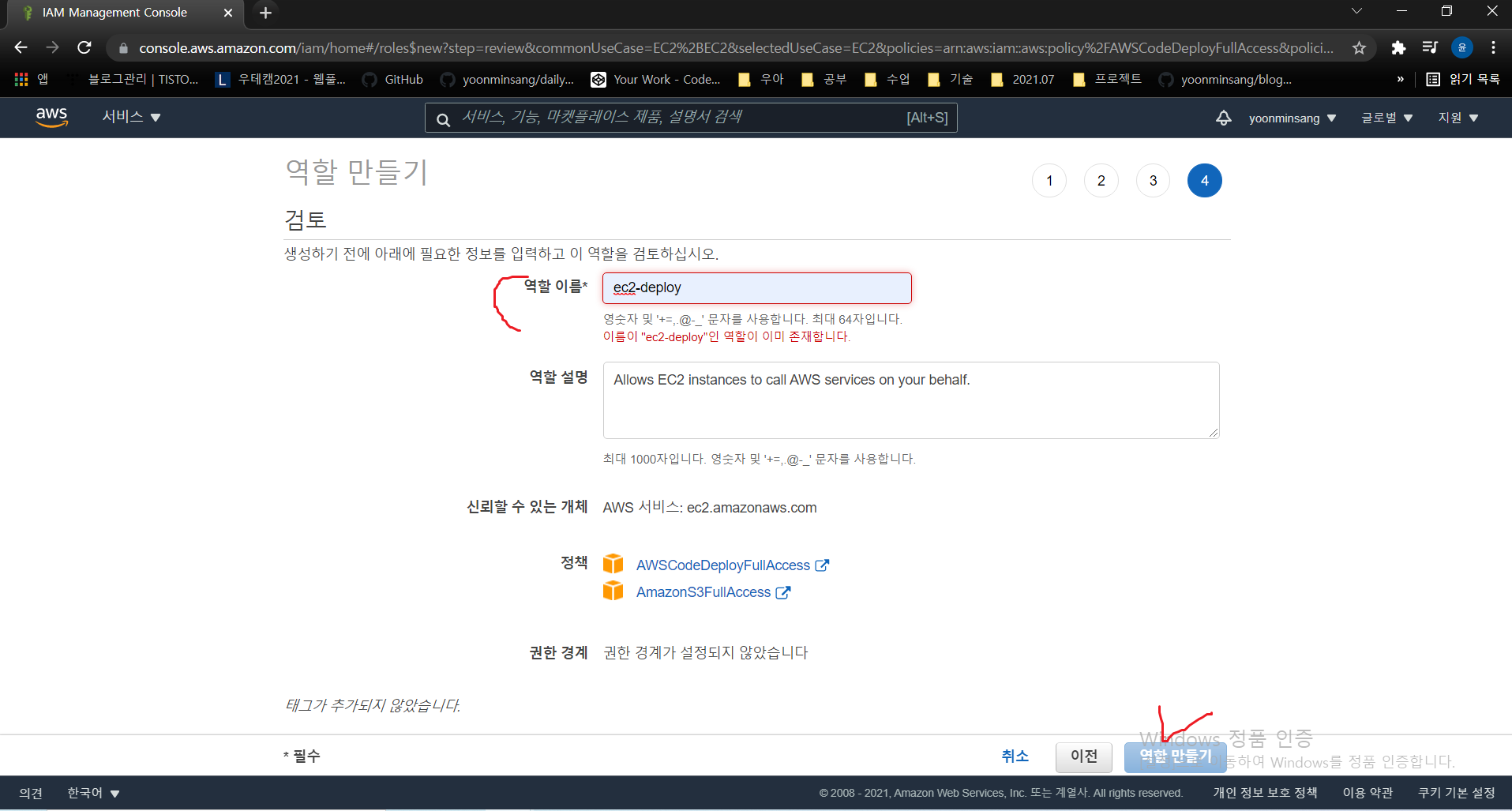This screenshot has width=1512, height=811.
Task: Open the Chrome three-dot menu
Action: pos(1493,48)
